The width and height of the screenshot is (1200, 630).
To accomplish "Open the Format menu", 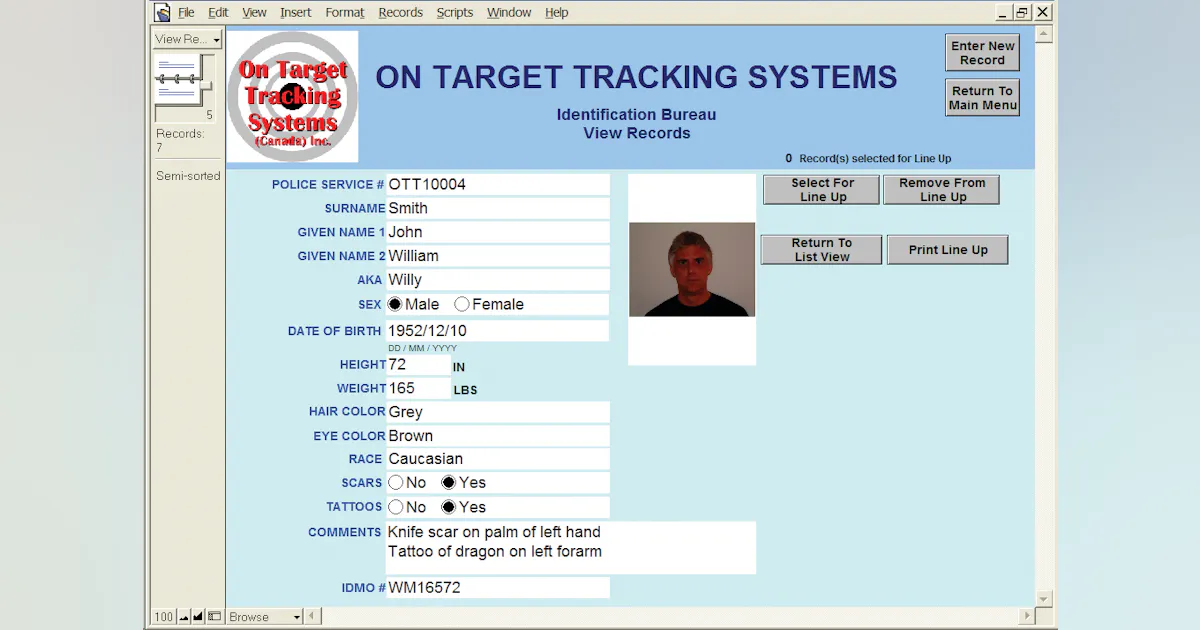I will [x=345, y=13].
